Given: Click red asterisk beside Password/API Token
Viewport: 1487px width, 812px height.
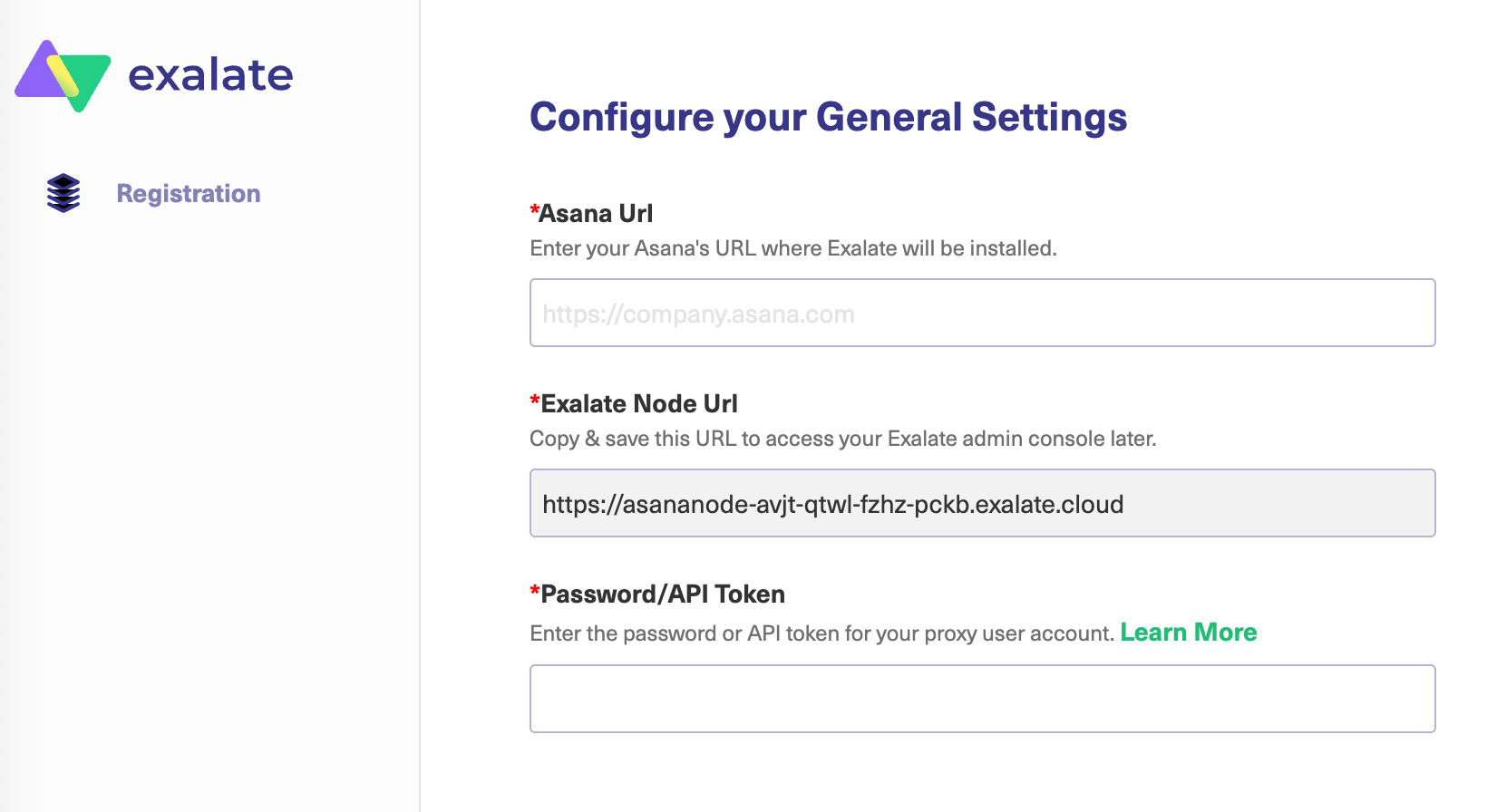Looking at the screenshot, I should click(x=534, y=591).
